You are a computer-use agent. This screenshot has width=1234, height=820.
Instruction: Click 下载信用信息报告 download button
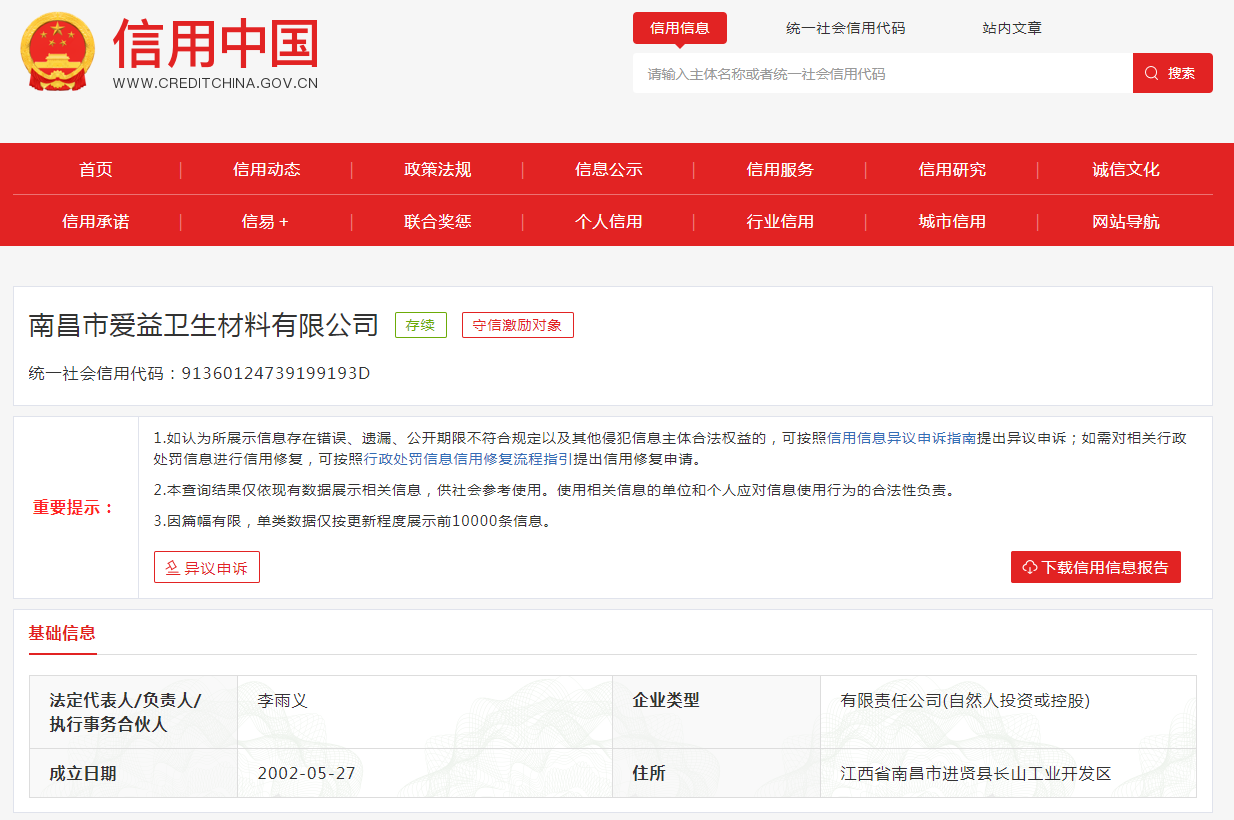point(1096,567)
